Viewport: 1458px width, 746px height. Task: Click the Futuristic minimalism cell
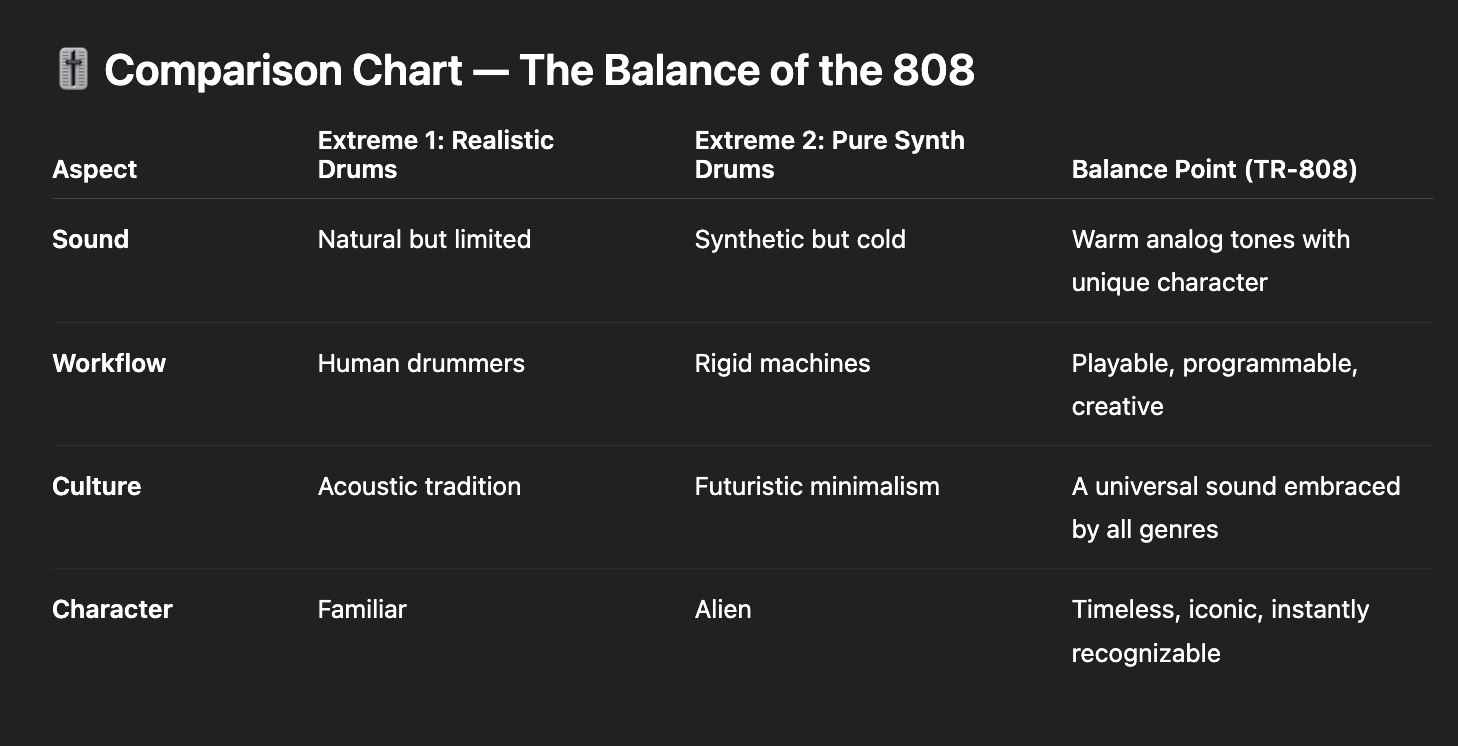pos(817,486)
